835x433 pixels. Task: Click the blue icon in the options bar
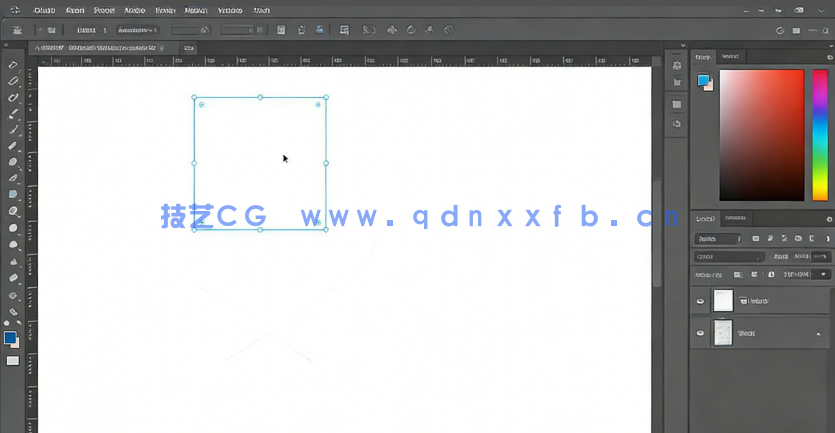click(320, 30)
